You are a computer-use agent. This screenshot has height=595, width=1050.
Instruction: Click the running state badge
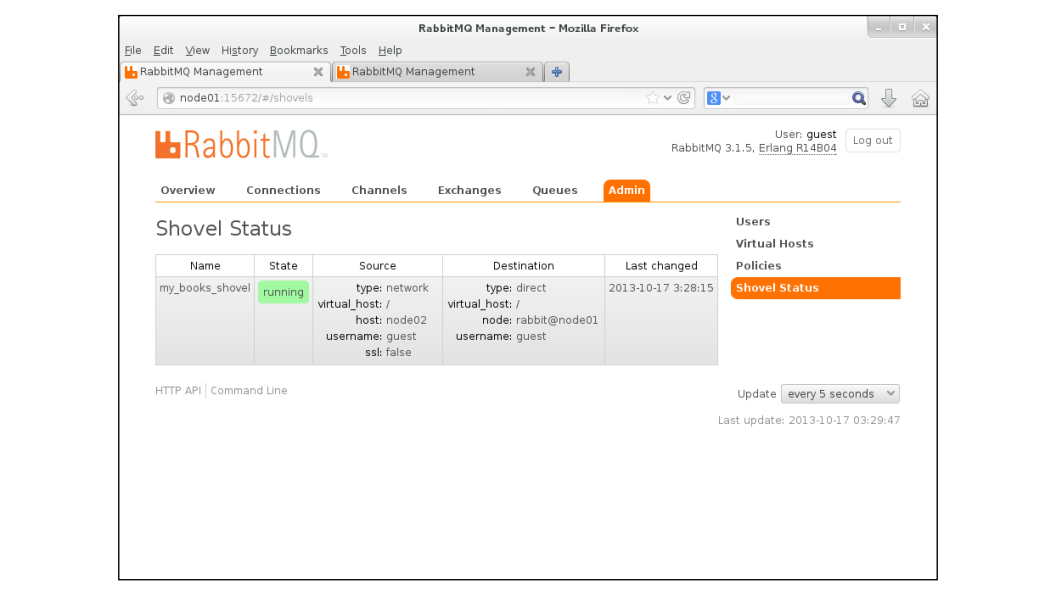click(283, 292)
